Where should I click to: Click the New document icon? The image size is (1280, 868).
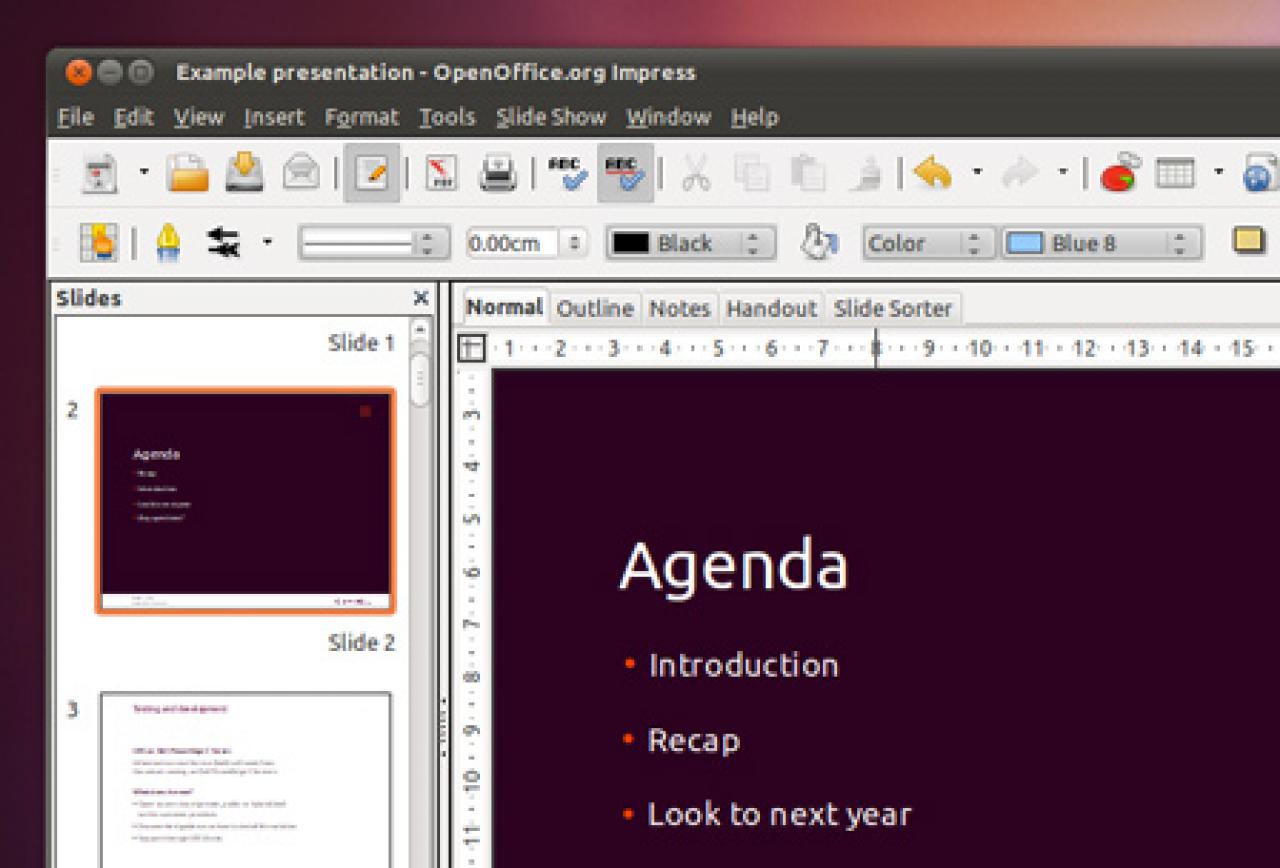pyautogui.click(x=100, y=173)
